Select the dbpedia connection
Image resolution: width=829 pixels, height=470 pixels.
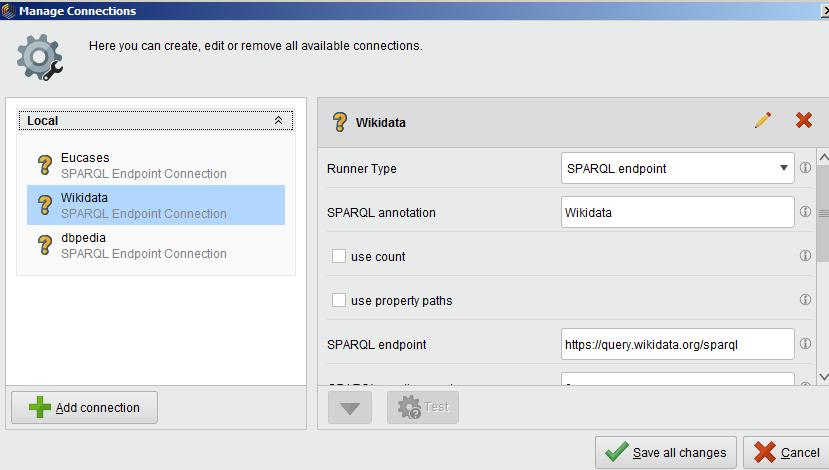pos(155,245)
